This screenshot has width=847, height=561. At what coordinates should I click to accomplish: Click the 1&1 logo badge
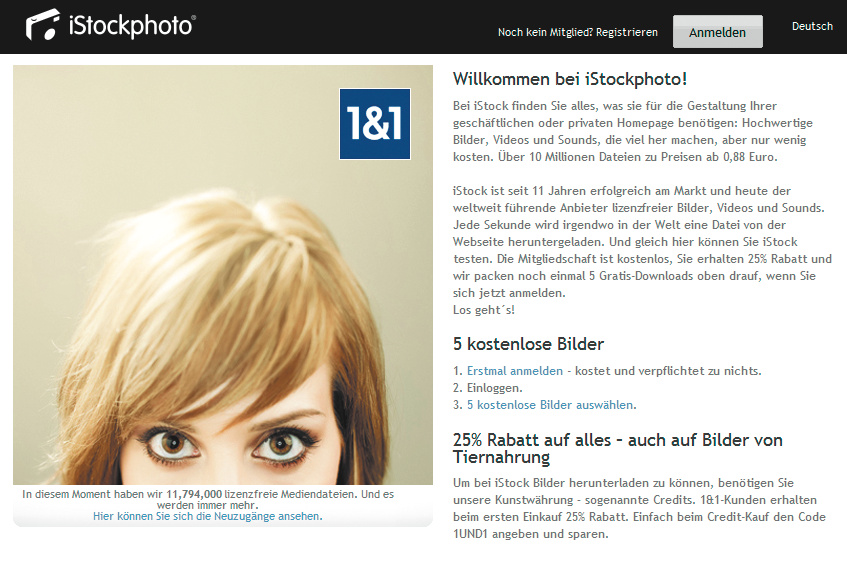pyautogui.click(x=375, y=124)
